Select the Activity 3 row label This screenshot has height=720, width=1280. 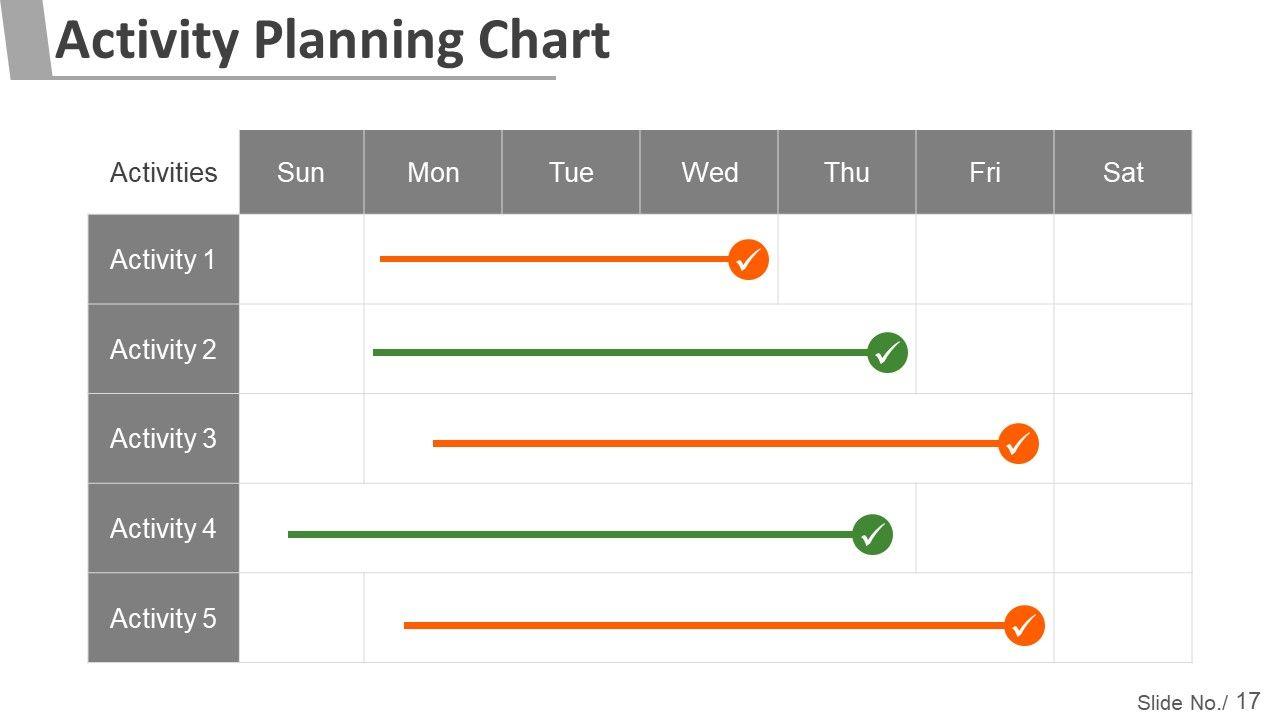pos(163,439)
